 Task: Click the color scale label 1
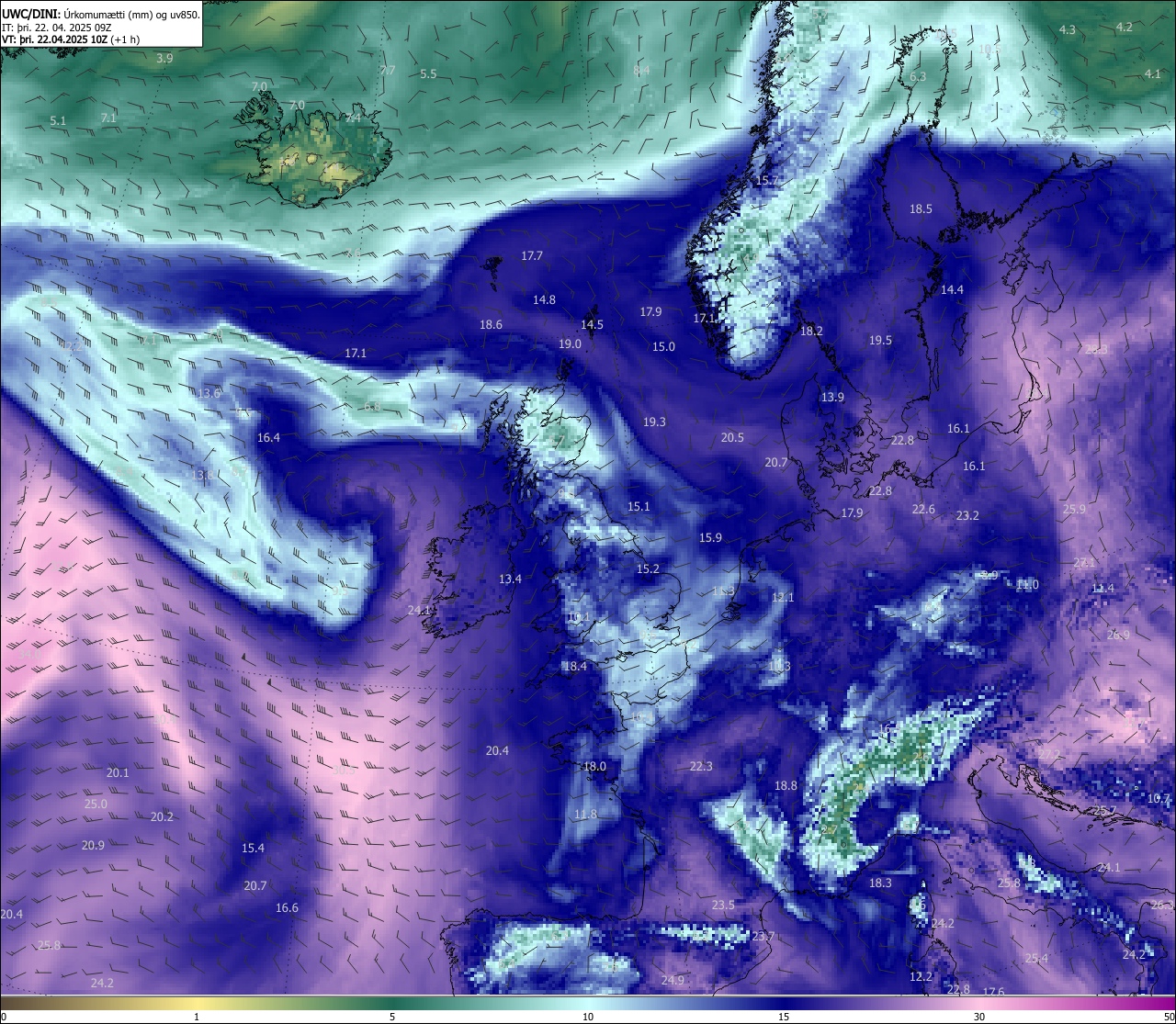197,1017
